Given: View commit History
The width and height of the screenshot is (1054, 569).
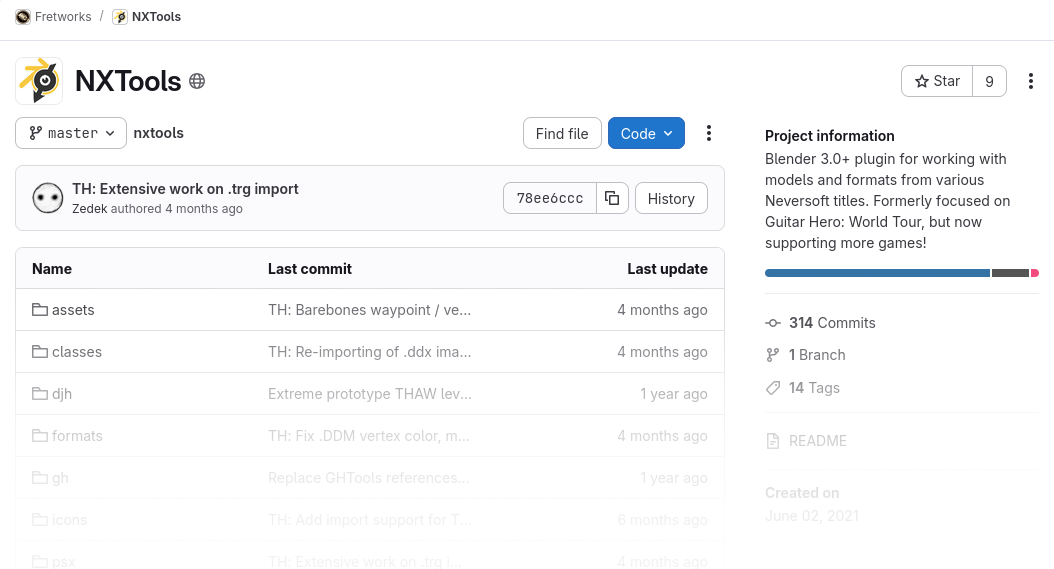Looking at the screenshot, I should pyautogui.click(x=670, y=198).
